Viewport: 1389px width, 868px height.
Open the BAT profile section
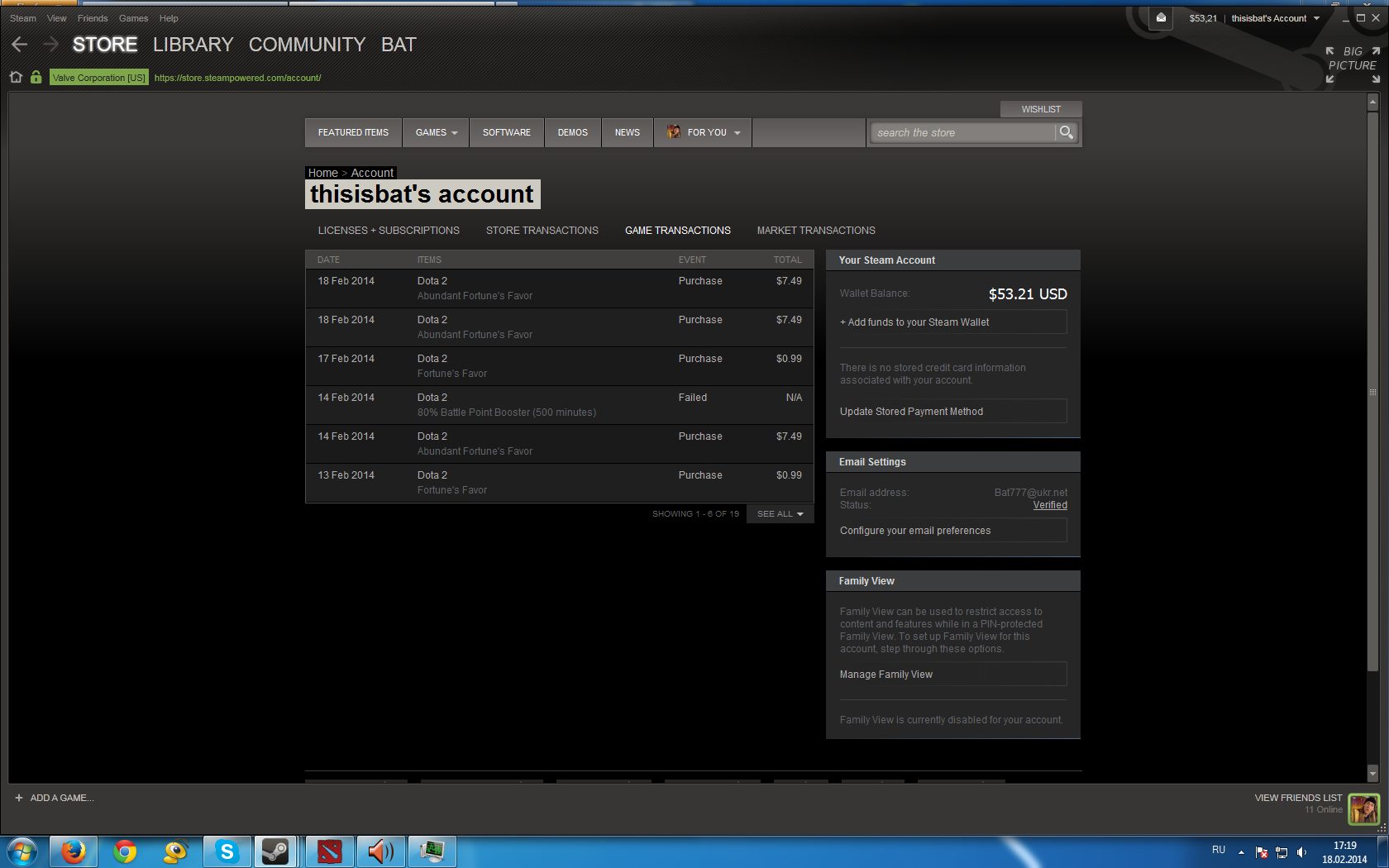[399, 45]
